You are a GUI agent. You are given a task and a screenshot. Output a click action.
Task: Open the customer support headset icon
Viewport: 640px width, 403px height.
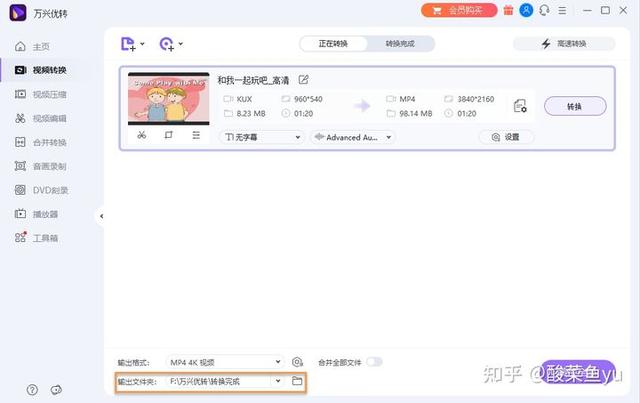tap(544, 10)
